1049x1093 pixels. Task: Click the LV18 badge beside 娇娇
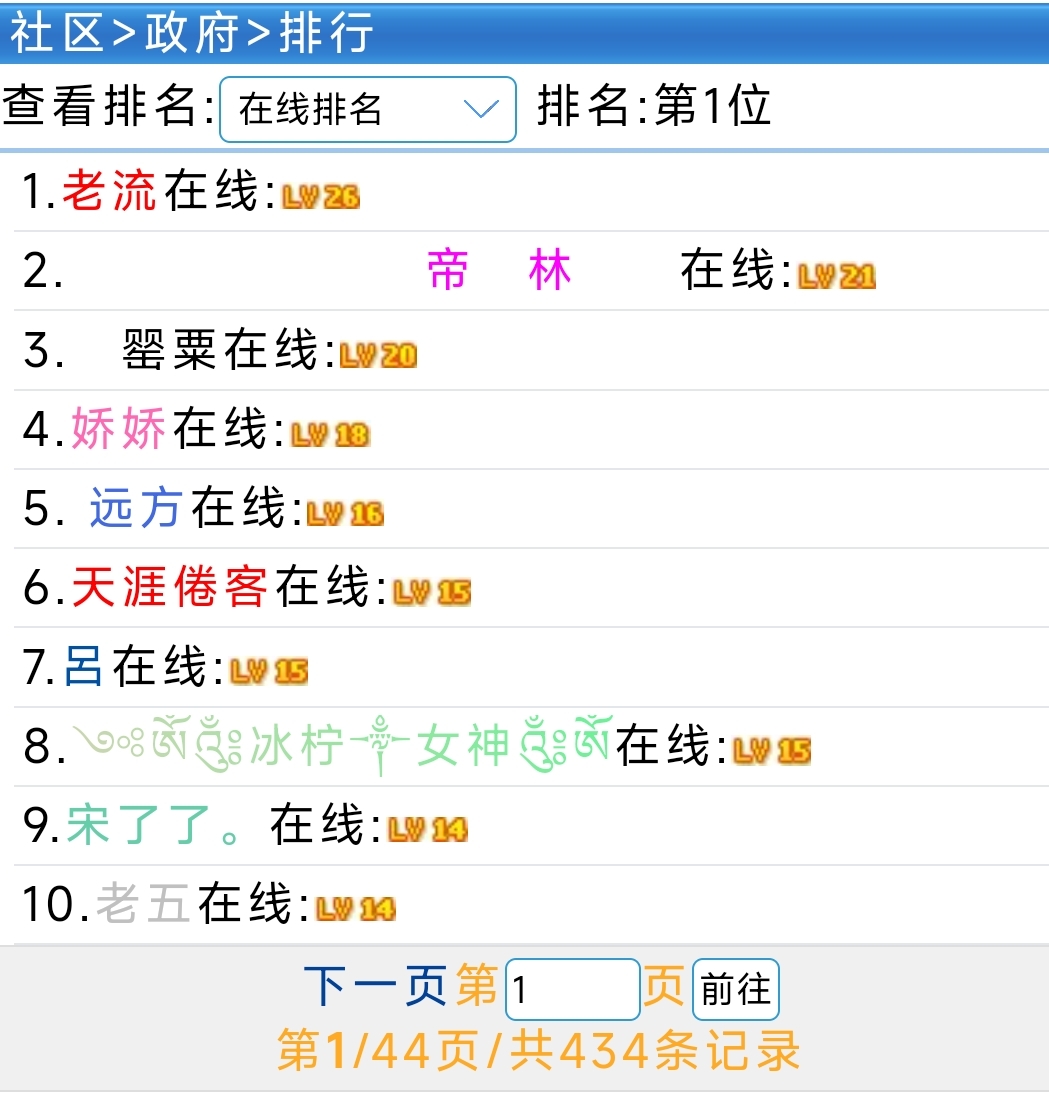pyautogui.click(x=329, y=434)
